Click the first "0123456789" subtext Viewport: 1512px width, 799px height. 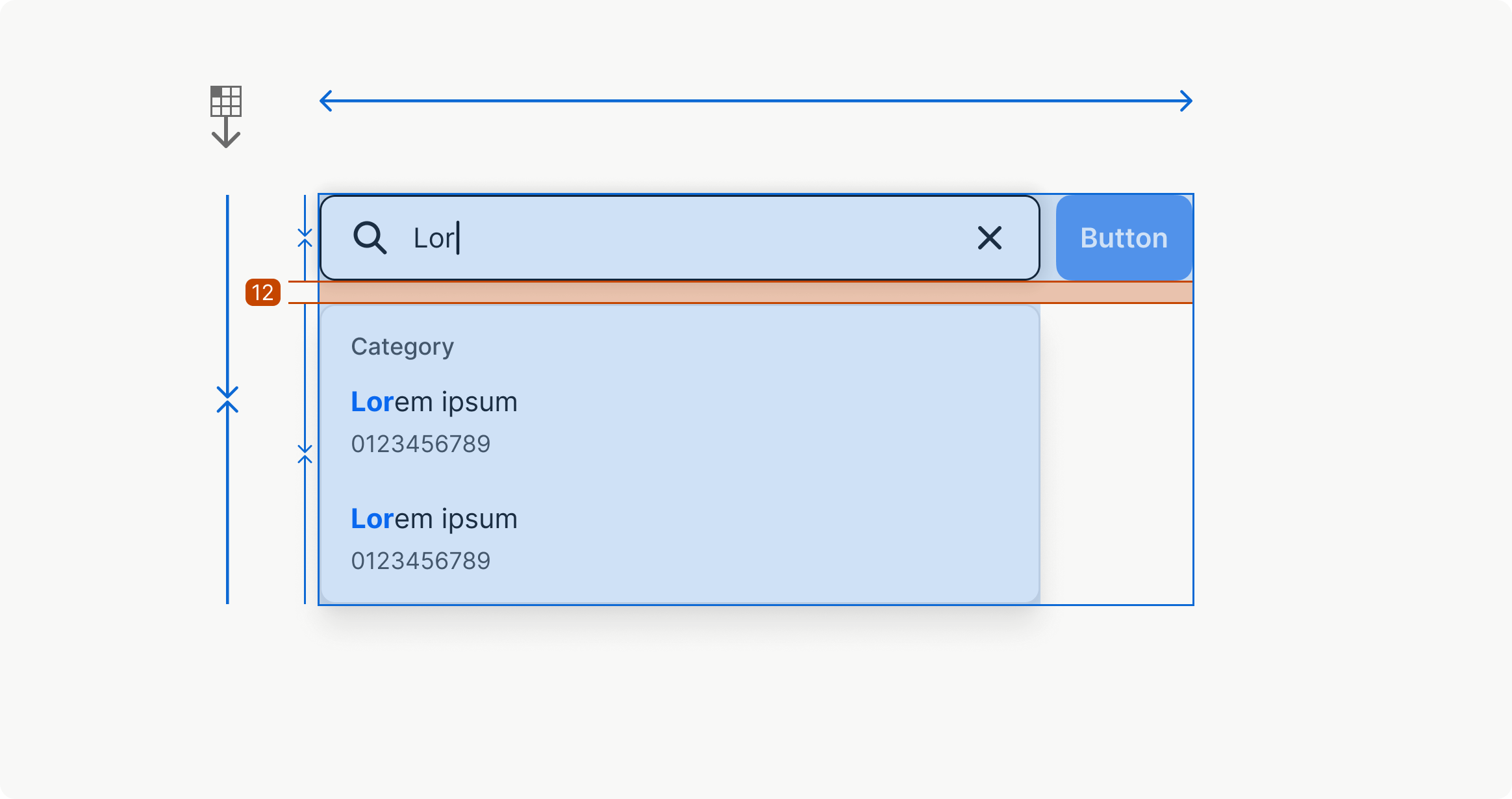tap(420, 444)
